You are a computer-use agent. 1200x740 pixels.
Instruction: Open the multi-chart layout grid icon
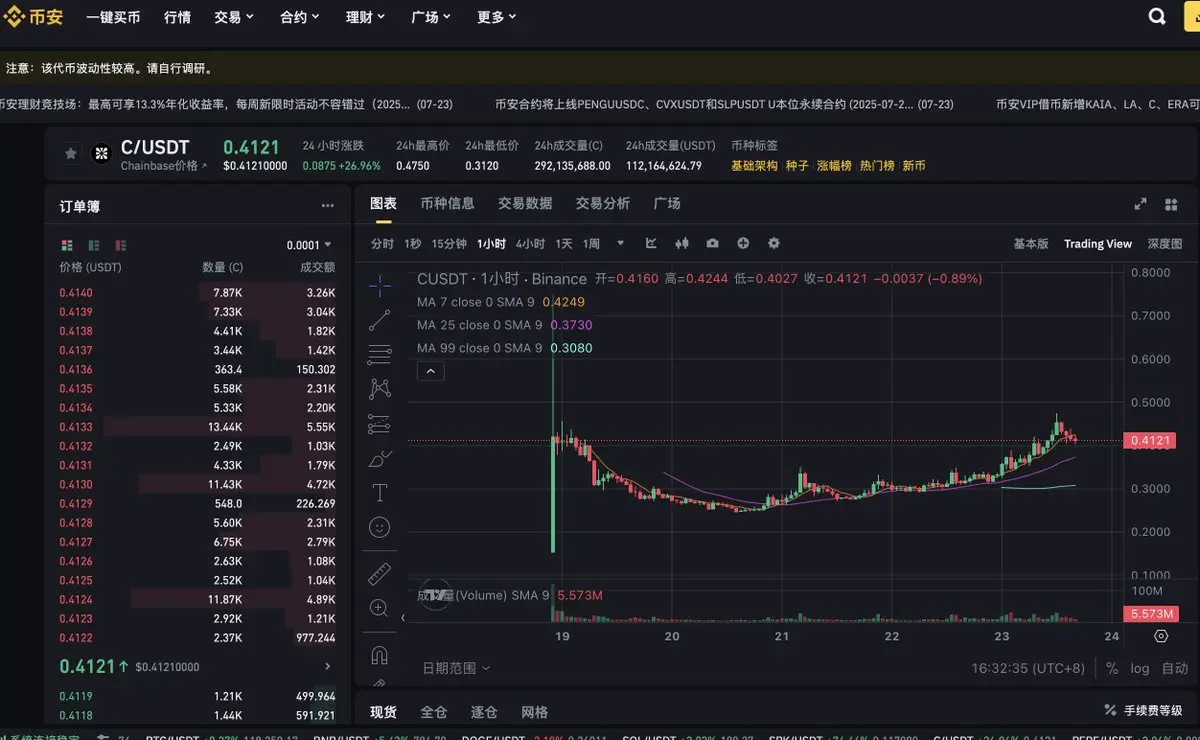[1171, 204]
